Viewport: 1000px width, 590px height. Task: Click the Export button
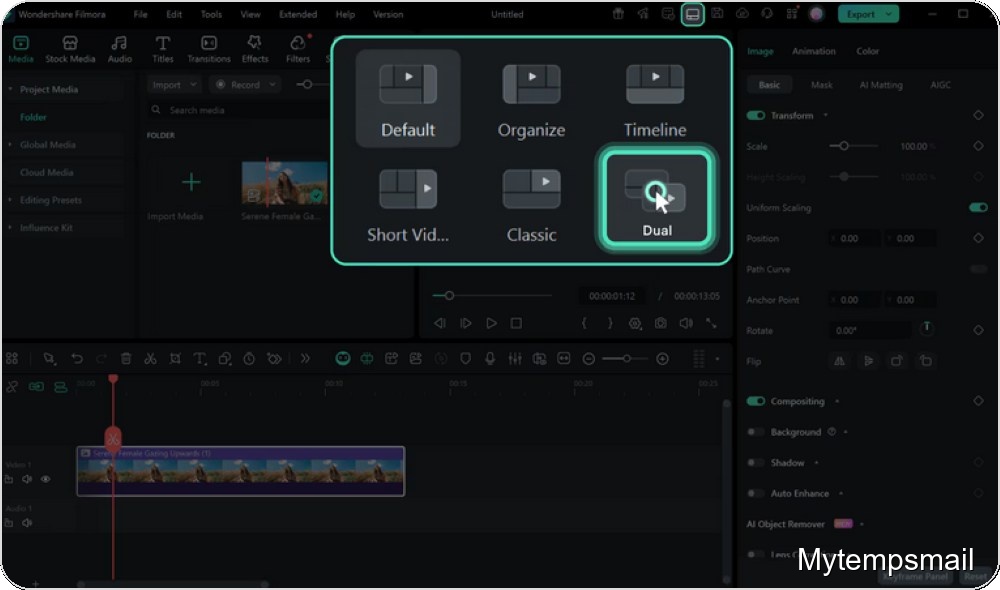[x=862, y=14]
